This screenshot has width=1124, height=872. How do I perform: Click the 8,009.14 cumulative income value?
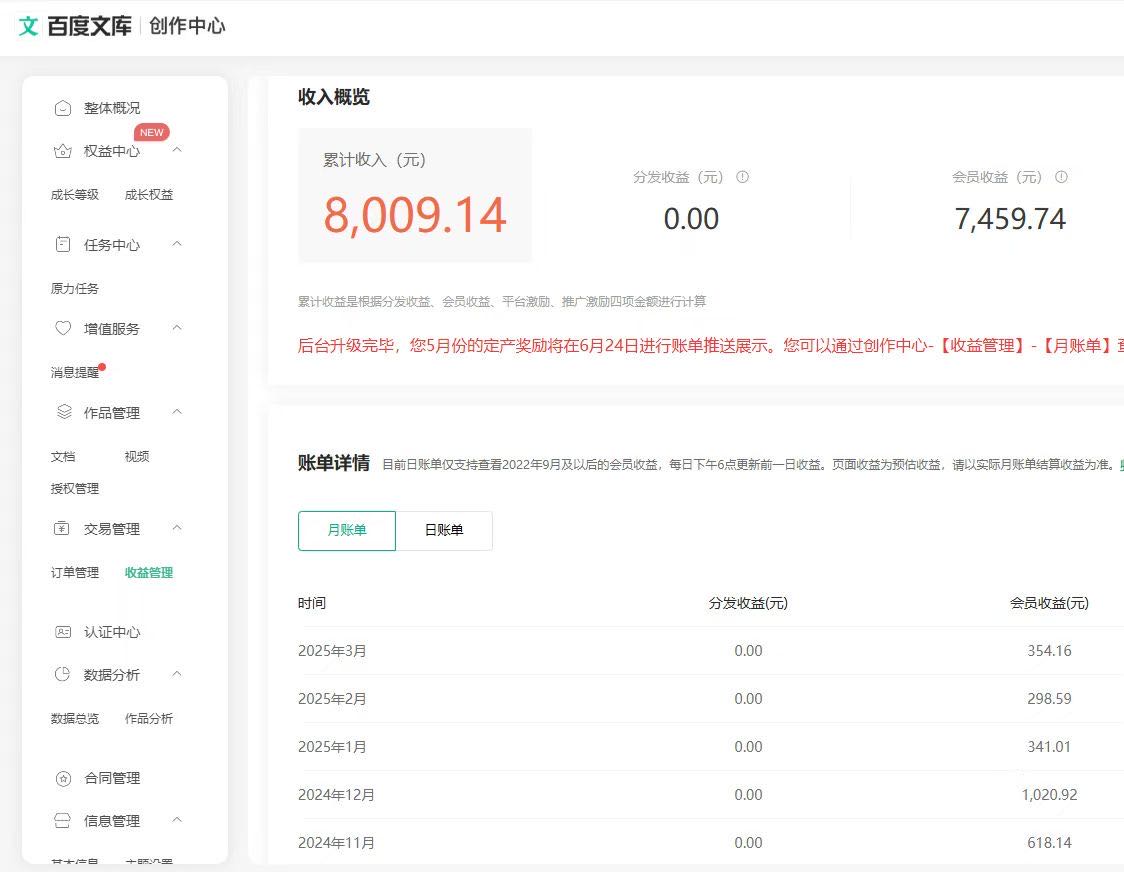(415, 214)
